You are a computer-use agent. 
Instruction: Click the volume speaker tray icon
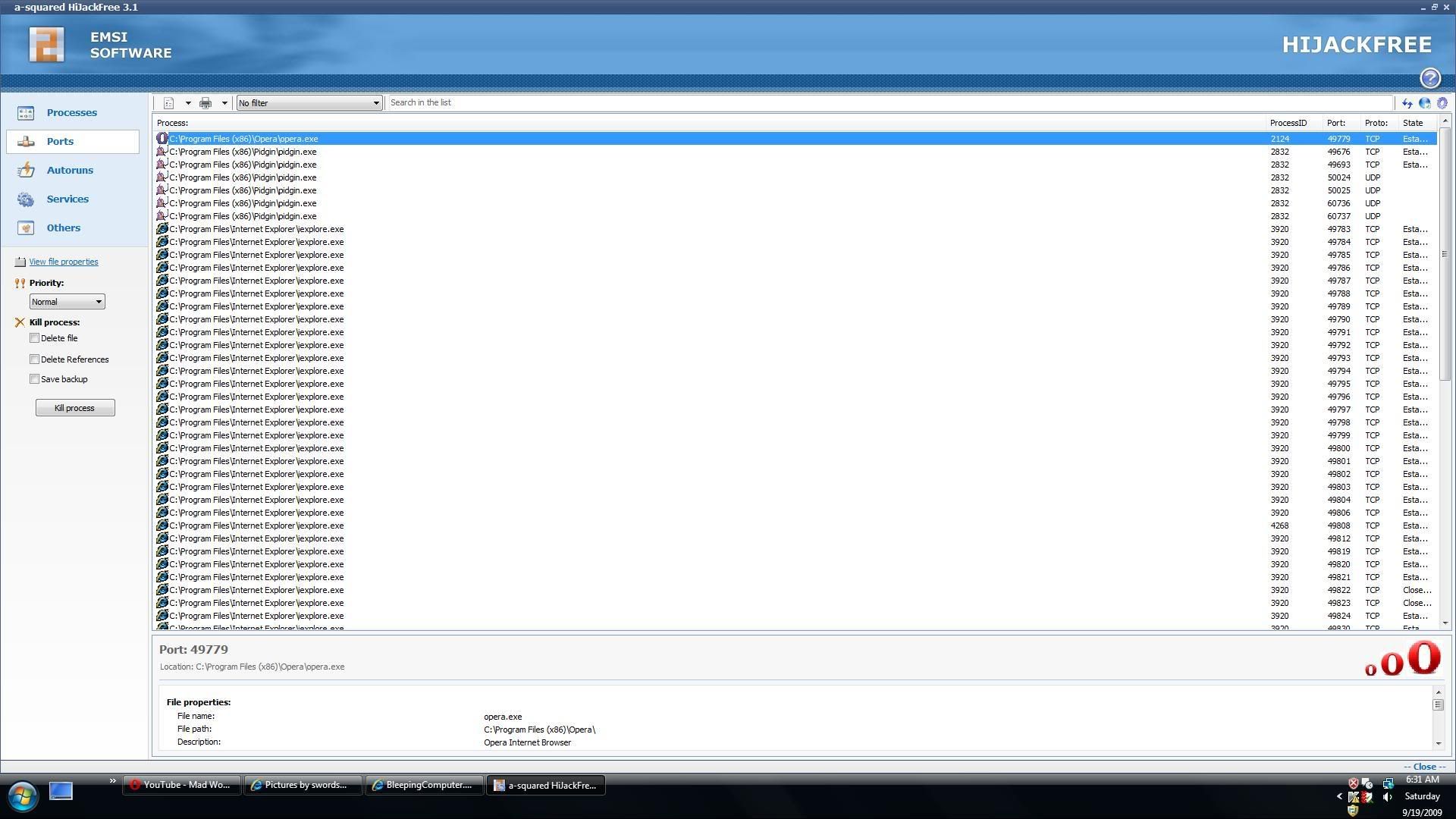tap(1387, 797)
